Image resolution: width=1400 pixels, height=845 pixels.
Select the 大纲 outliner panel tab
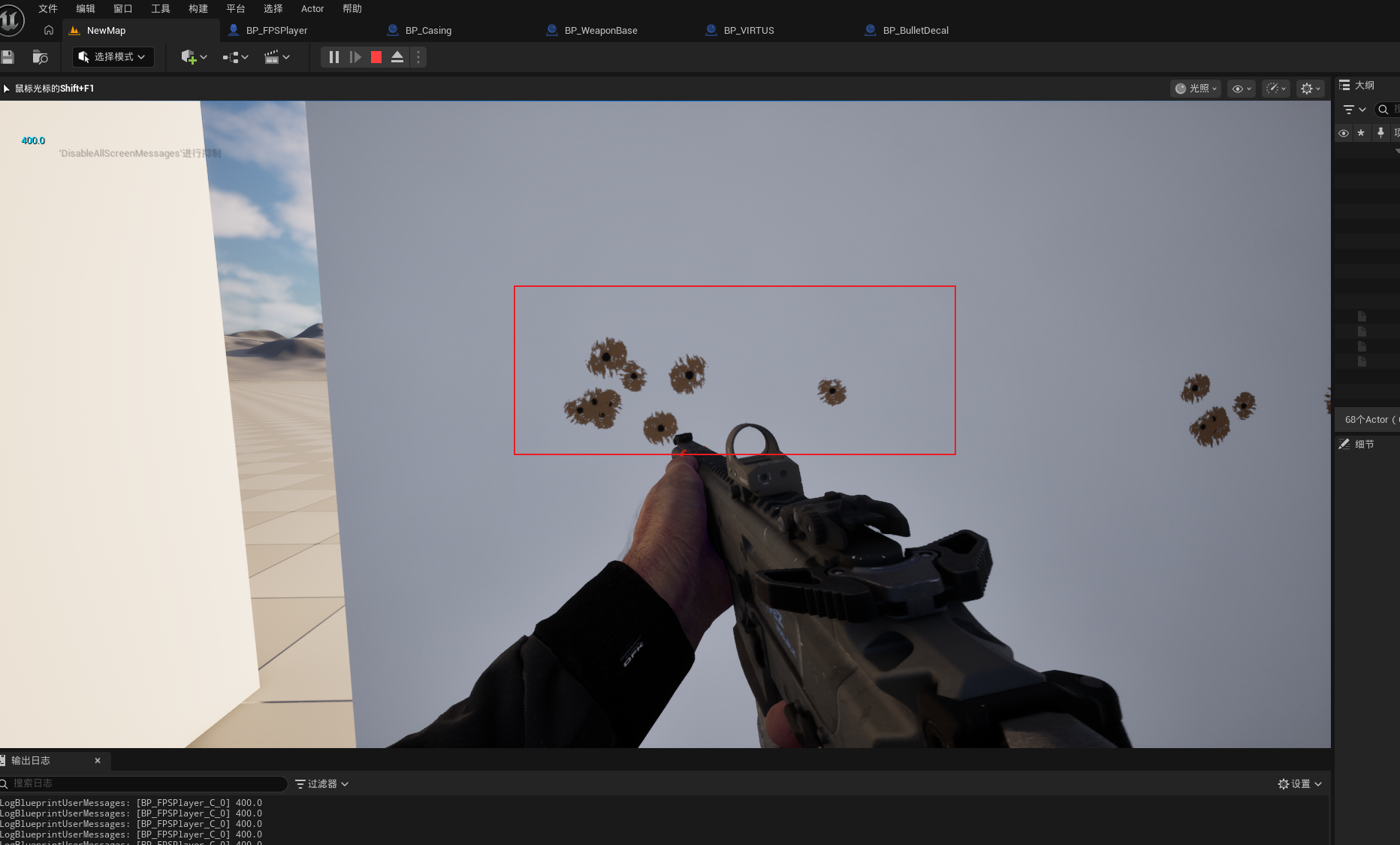click(1357, 86)
